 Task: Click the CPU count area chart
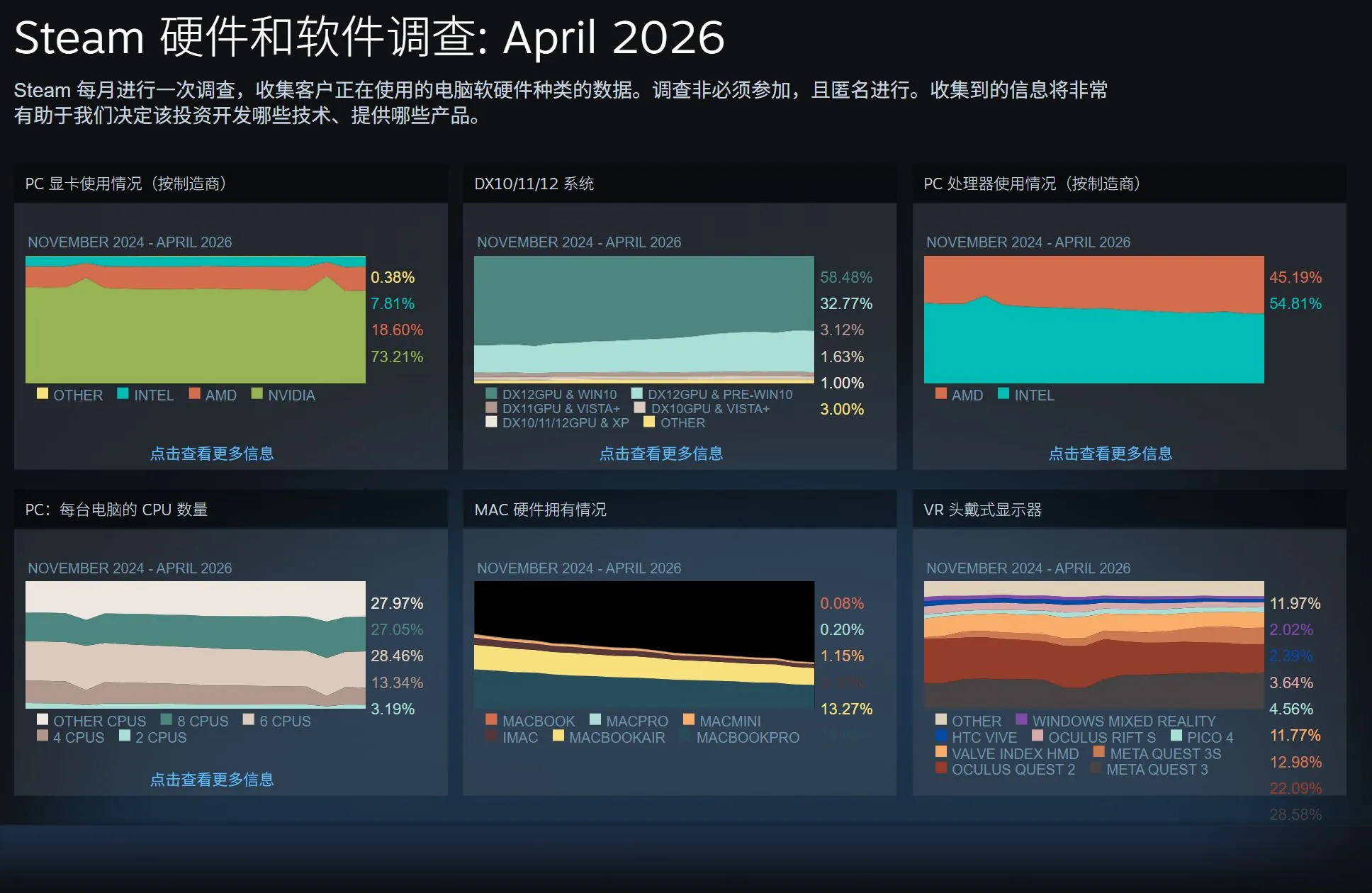pyautogui.click(x=196, y=645)
